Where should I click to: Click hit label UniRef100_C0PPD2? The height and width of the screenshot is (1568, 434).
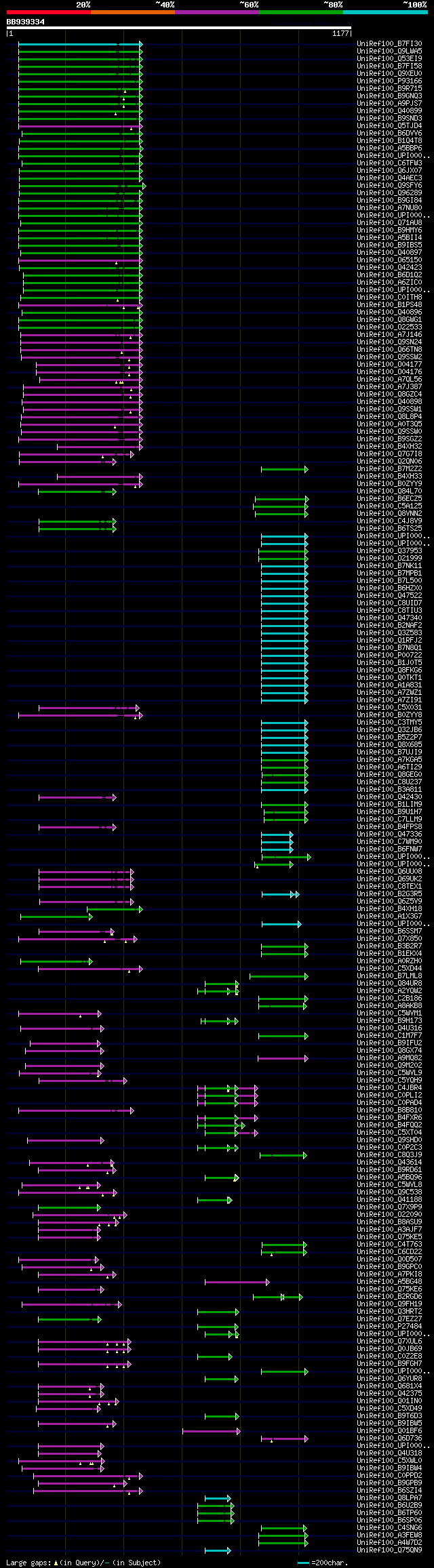pos(389,1476)
